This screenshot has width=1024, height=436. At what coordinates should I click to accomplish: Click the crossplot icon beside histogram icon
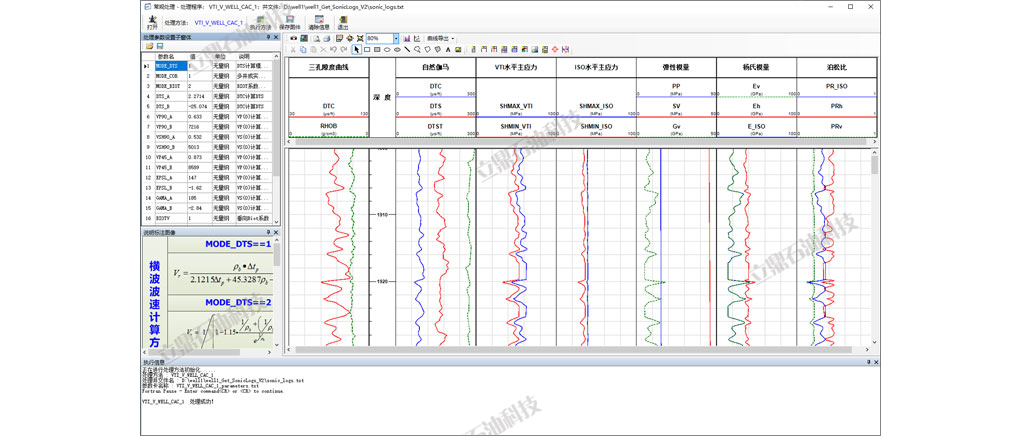(417, 39)
